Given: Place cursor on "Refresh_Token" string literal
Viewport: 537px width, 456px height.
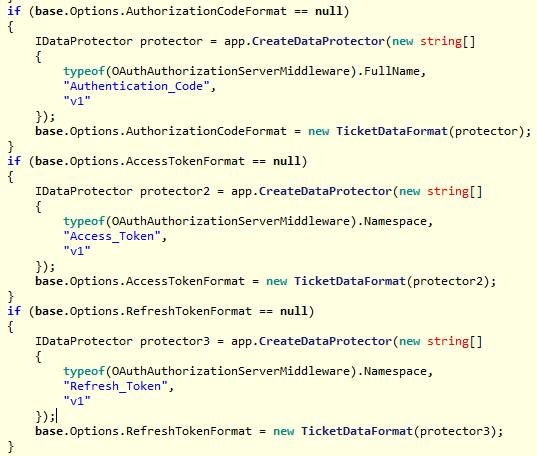Looking at the screenshot, I should [x=115, y=386].
